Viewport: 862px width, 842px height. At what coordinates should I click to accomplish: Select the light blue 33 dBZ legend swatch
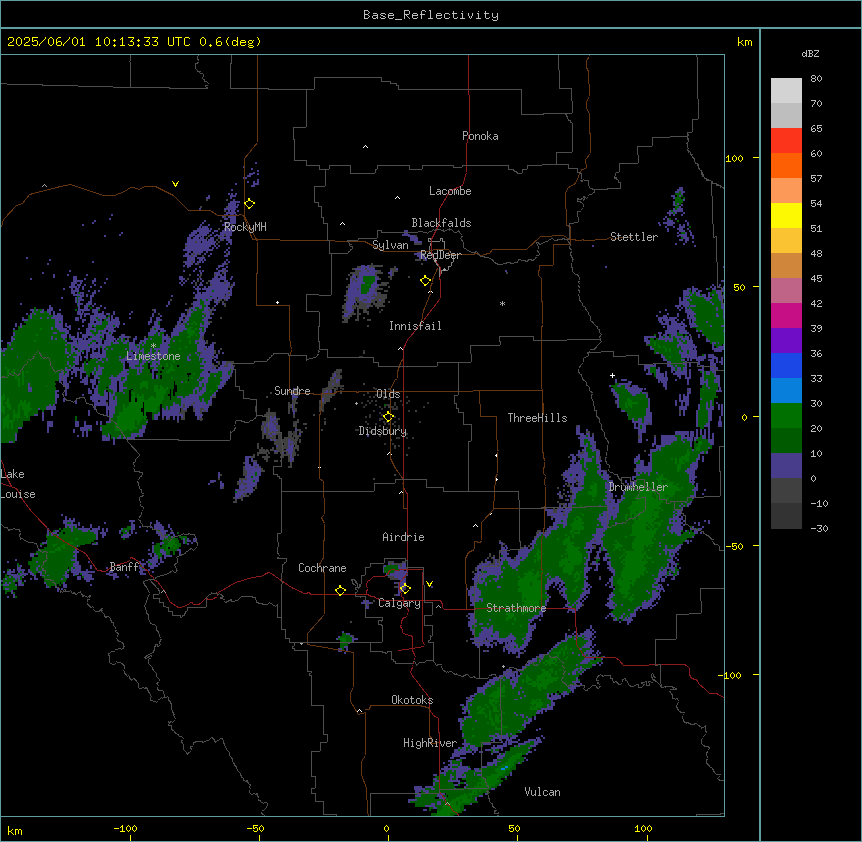click(x=786, y=391)
